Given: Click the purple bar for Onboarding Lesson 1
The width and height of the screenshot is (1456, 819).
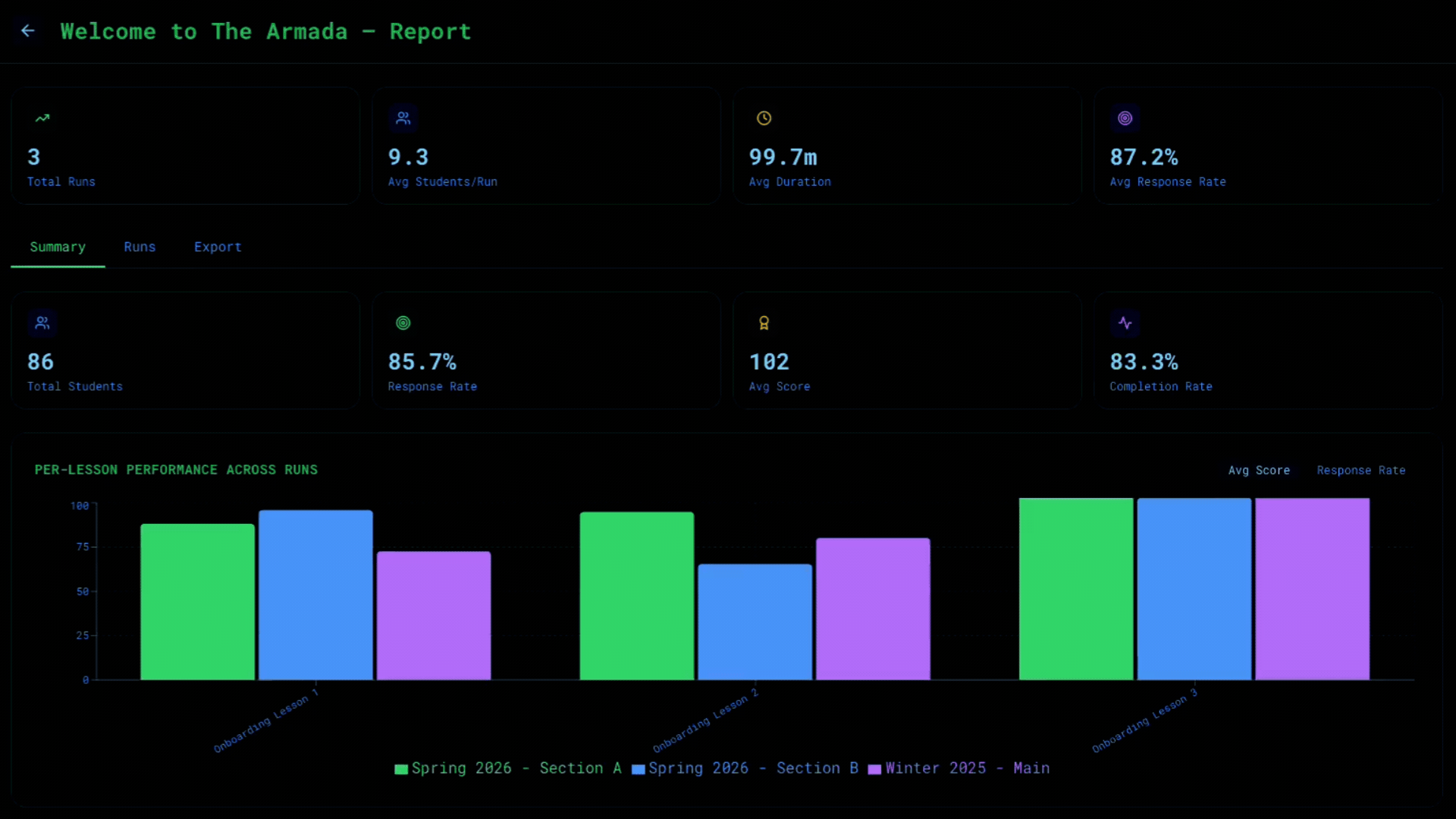Looking at the screenshot, I should point(434,615).
